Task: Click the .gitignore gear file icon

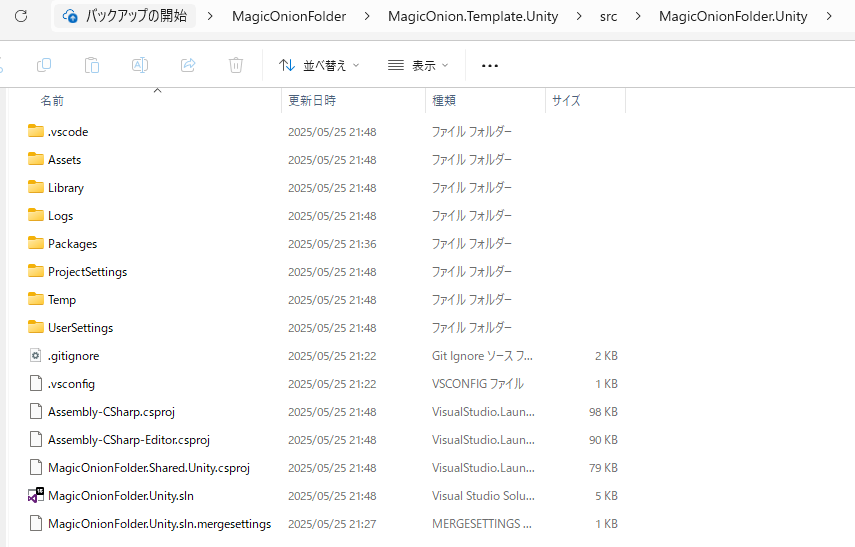Action: [x=35, y=356]
